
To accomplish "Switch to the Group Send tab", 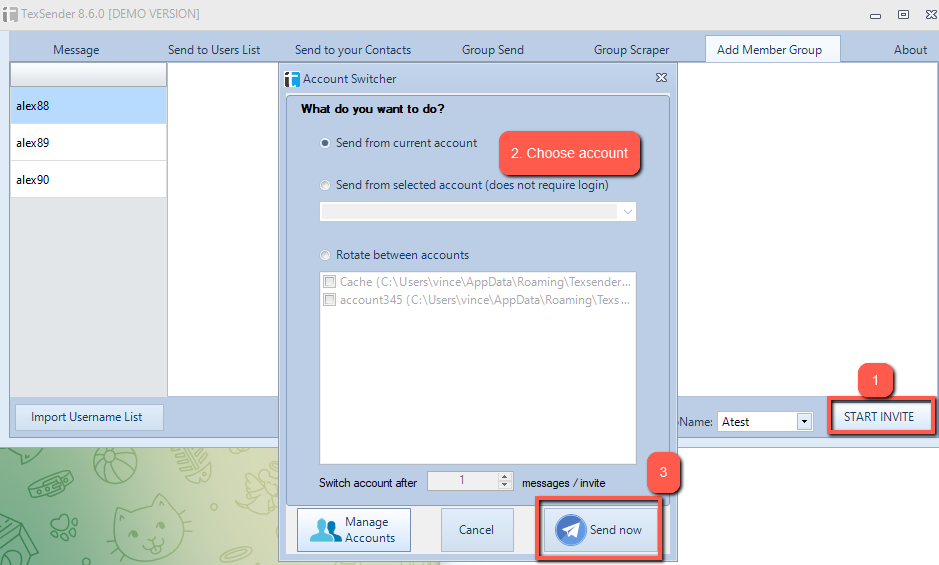I will click(492, 50).
